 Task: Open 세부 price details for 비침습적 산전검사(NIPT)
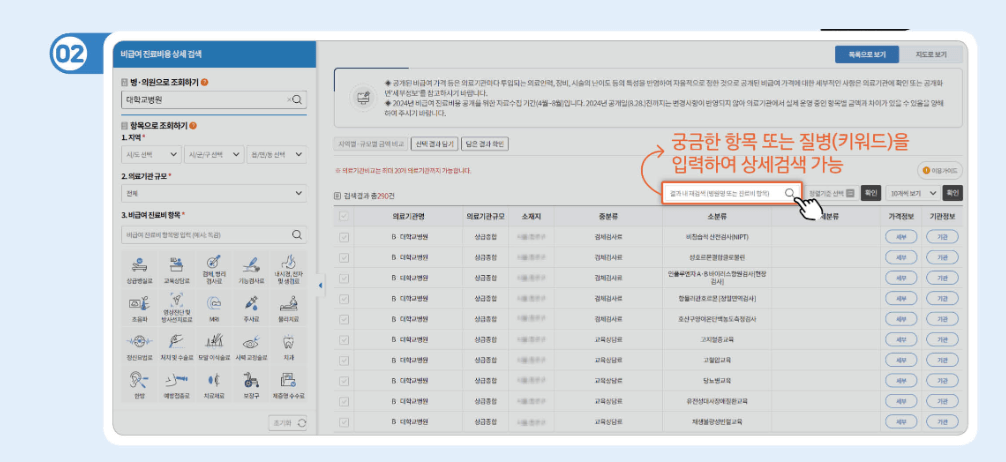click(901, 237)
